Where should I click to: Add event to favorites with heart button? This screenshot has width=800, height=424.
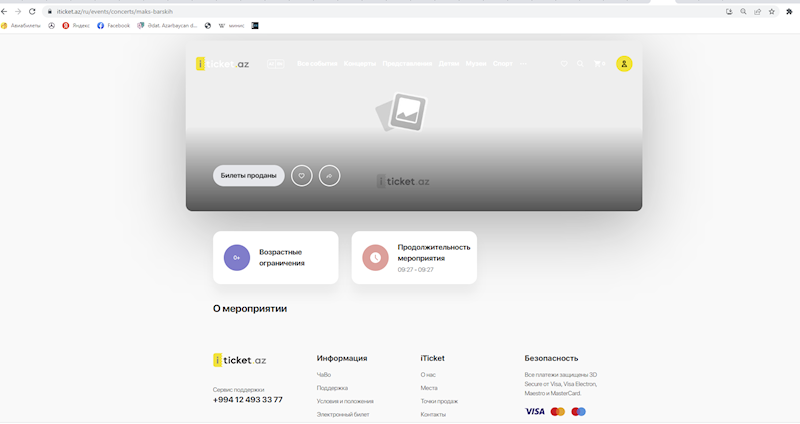tap(302, 176)
